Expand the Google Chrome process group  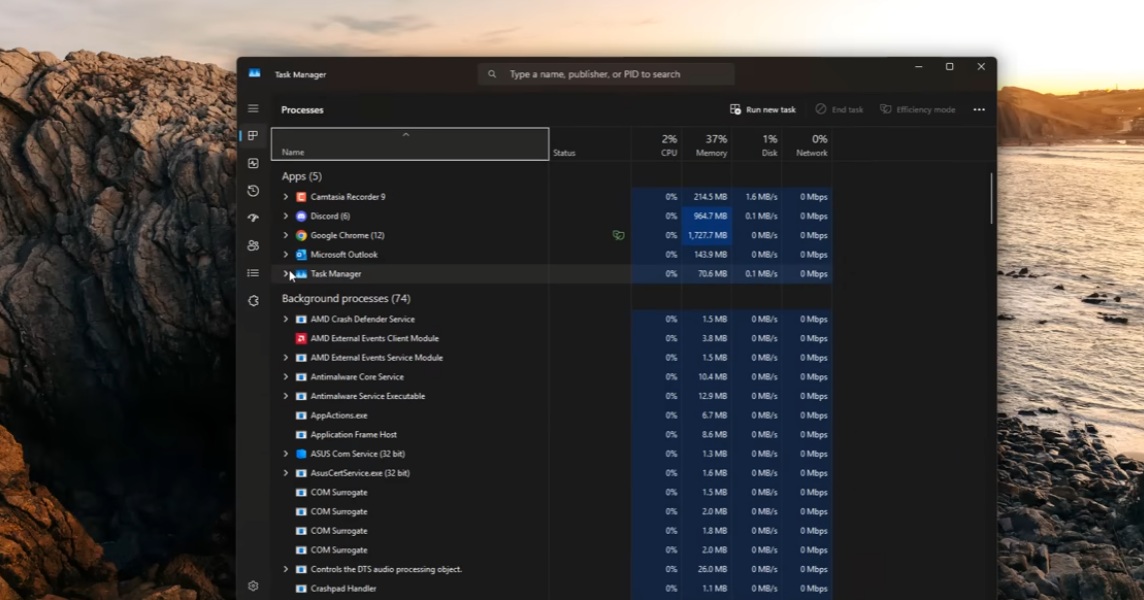285,236
